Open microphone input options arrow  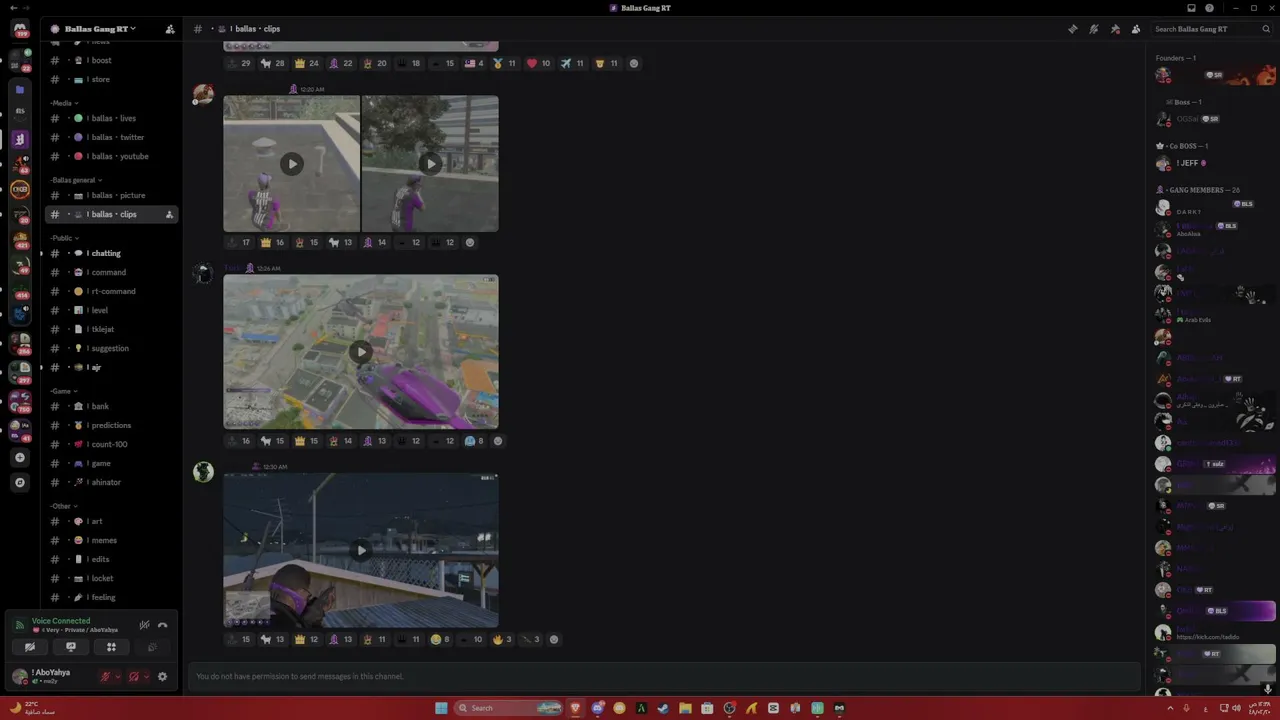[x=118, y=677]
